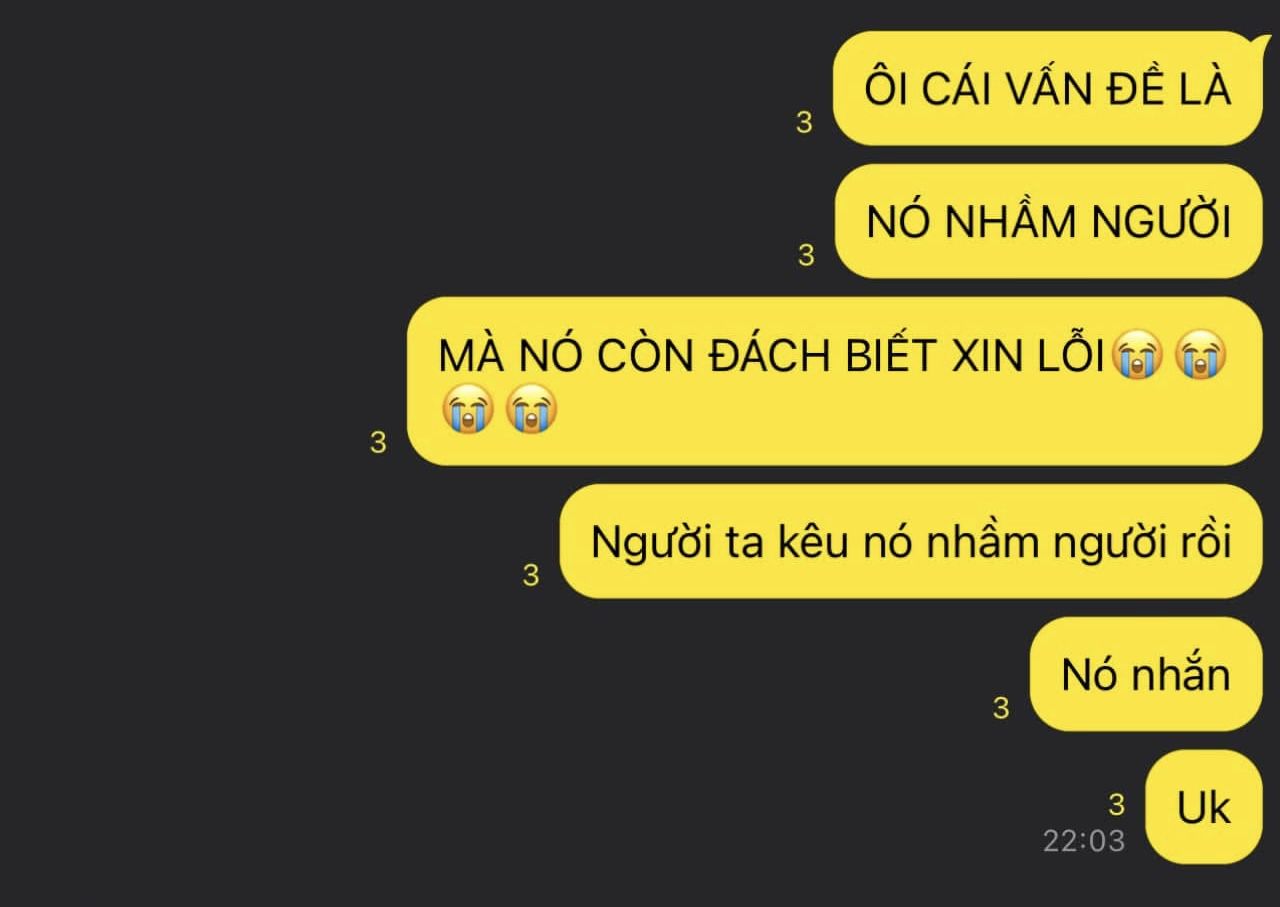This screenshot has width=1280, height=907.
Task: Click the word rồi in the fourth message
Action: click(1199, 542)
